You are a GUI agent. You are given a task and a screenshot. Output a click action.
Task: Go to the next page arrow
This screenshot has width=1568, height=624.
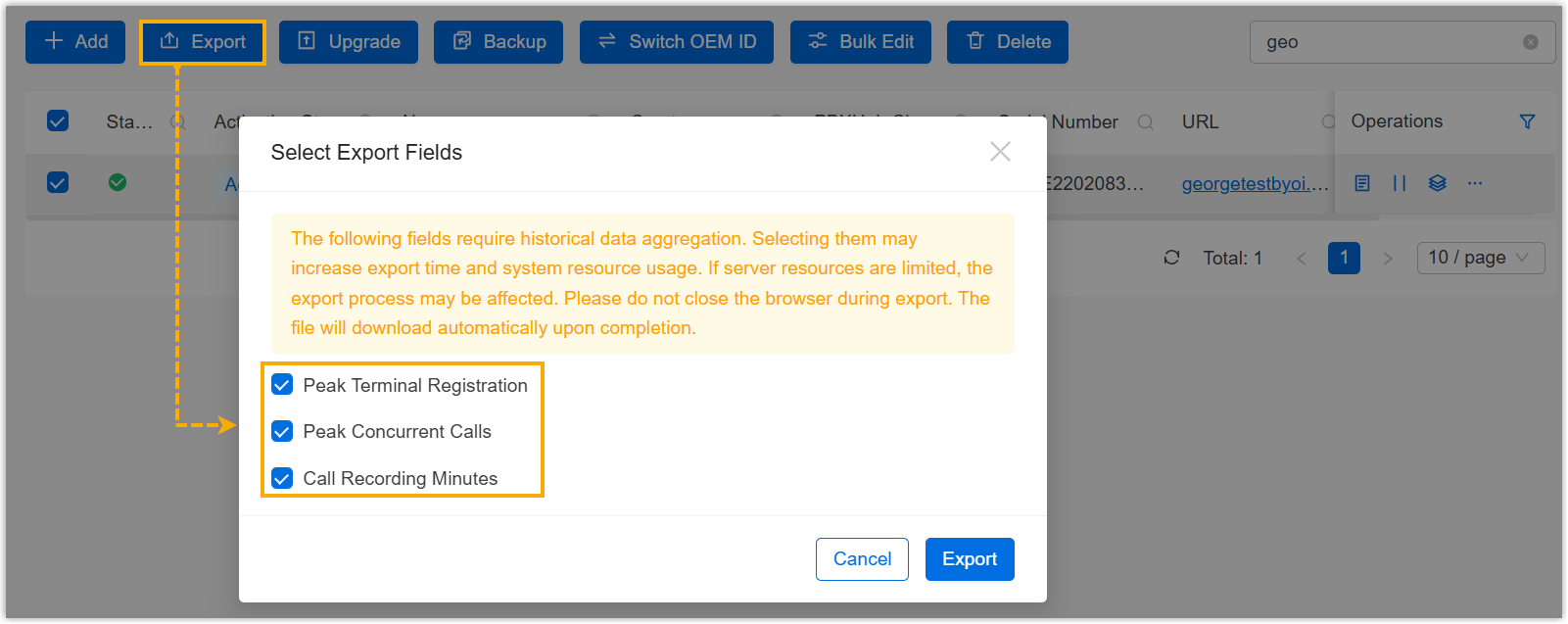pos(1387,259)
